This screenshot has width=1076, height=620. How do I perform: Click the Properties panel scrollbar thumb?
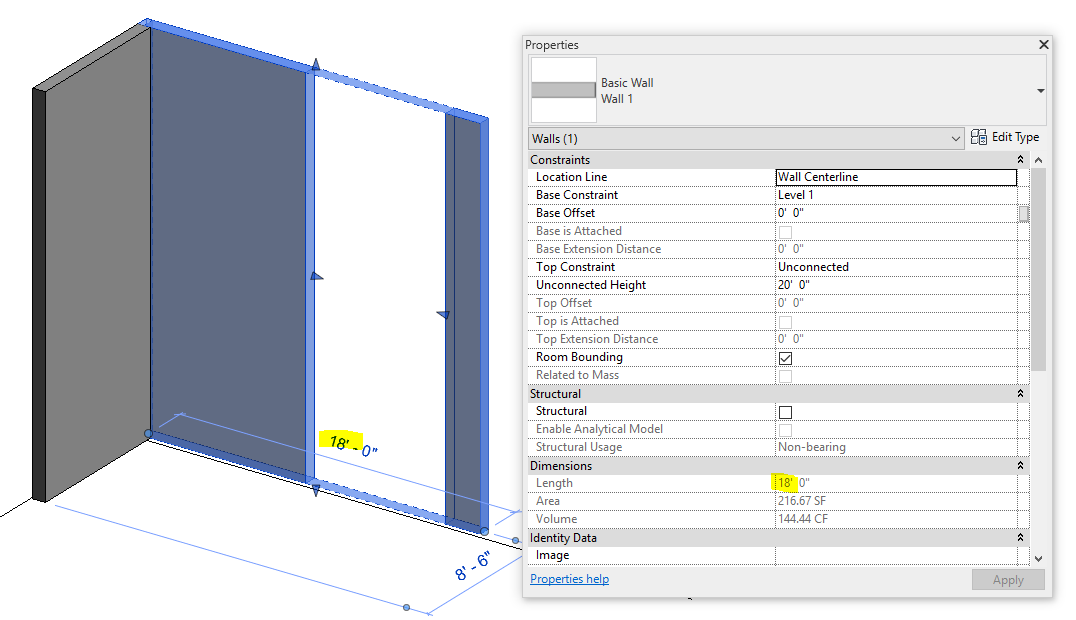pyautogui.click(x=1039, y=270)
